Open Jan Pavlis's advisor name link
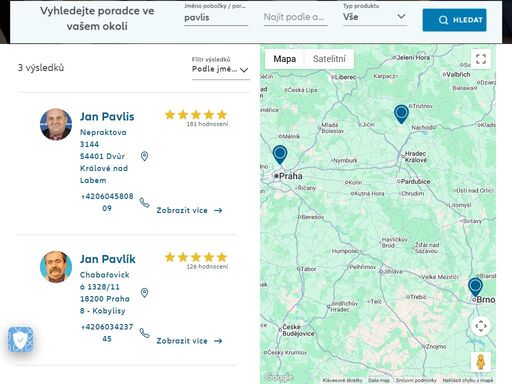Viewport: 512px width, 384px height. coord(107,117)
